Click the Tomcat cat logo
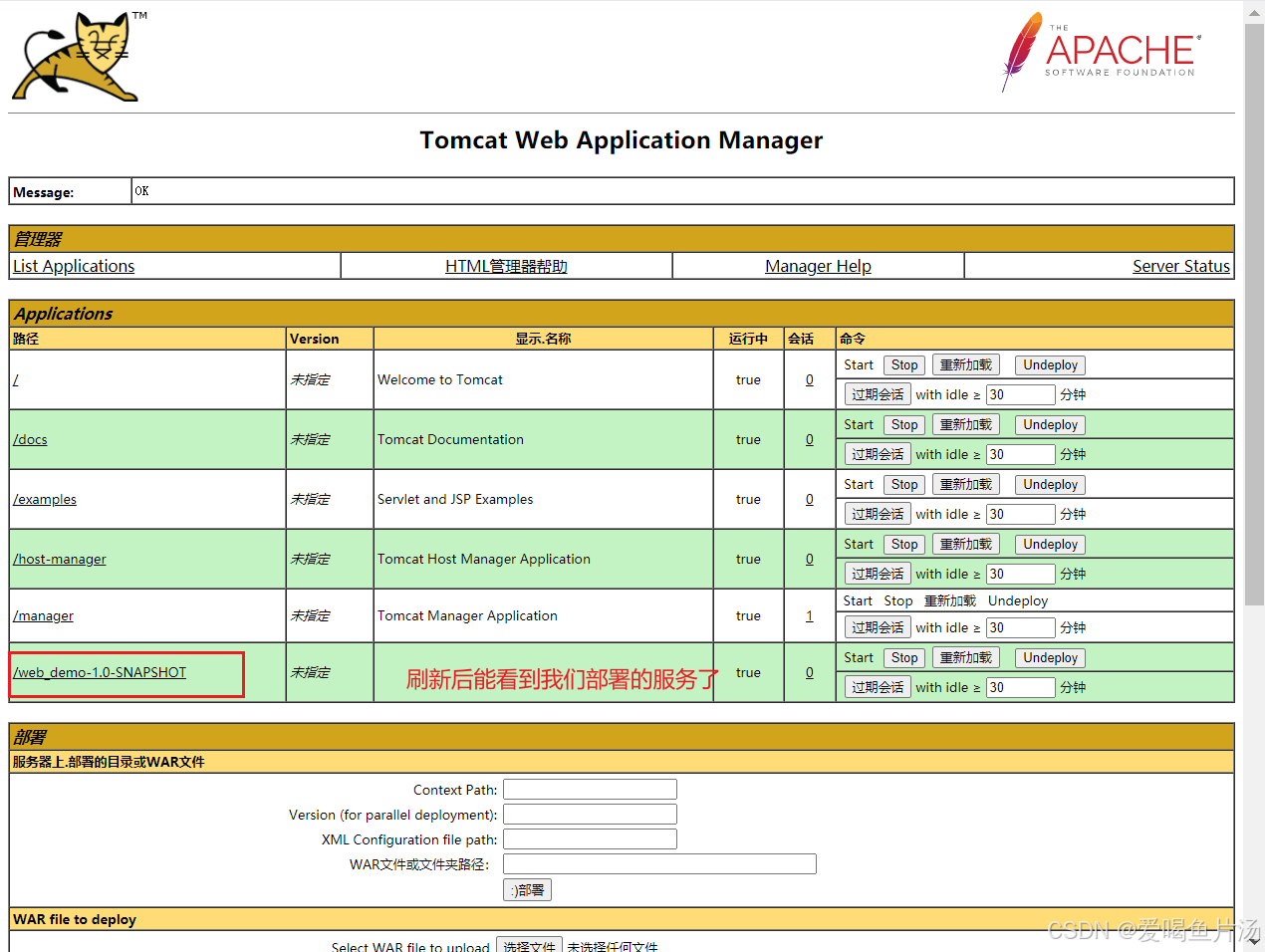The width and height of the screenshot is (1265, 952). 80,57
